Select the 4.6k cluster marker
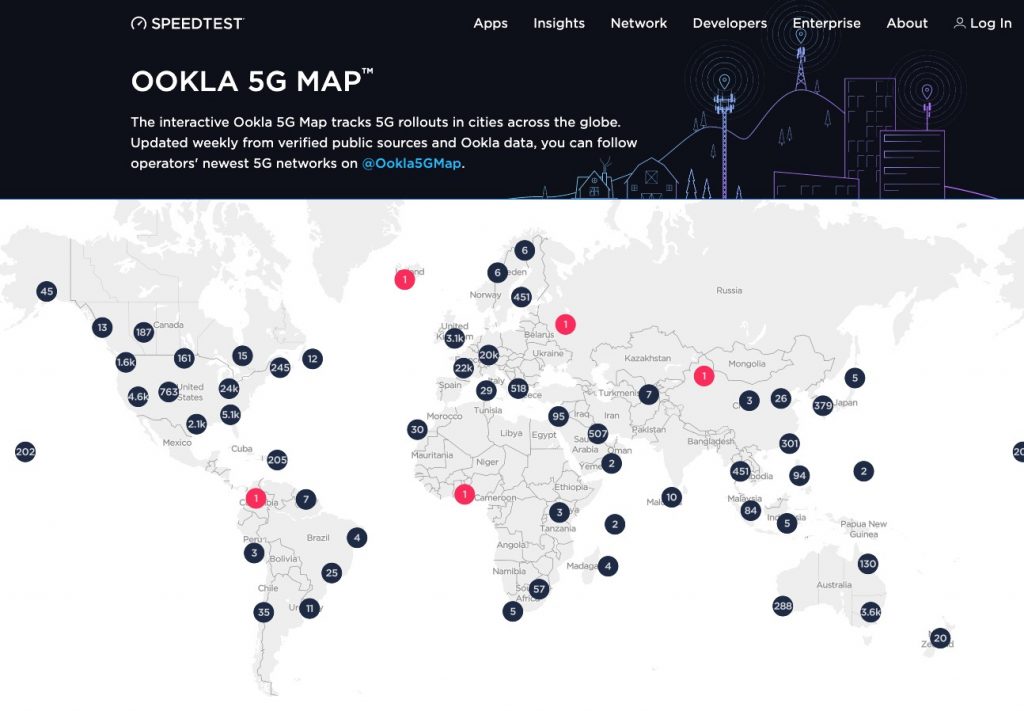The width and height of the screenshot is (1024, 711). (138, 396)
